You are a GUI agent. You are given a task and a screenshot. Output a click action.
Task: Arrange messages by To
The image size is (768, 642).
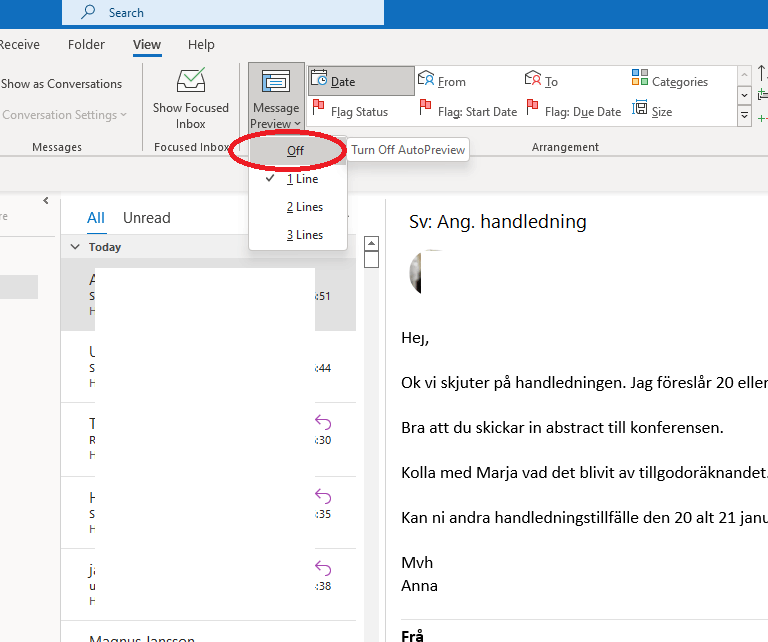(541, 81)
